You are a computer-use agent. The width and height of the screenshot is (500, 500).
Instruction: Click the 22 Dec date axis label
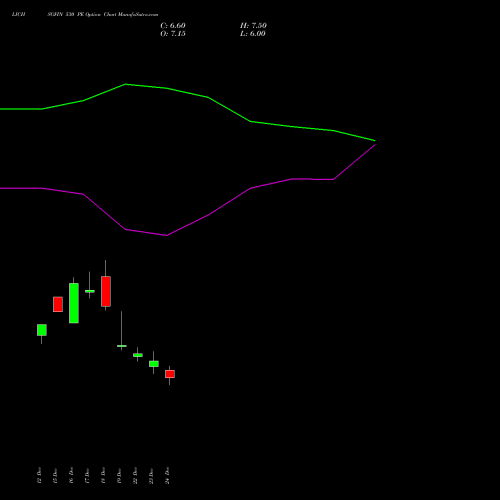click(x=135, y=476)
